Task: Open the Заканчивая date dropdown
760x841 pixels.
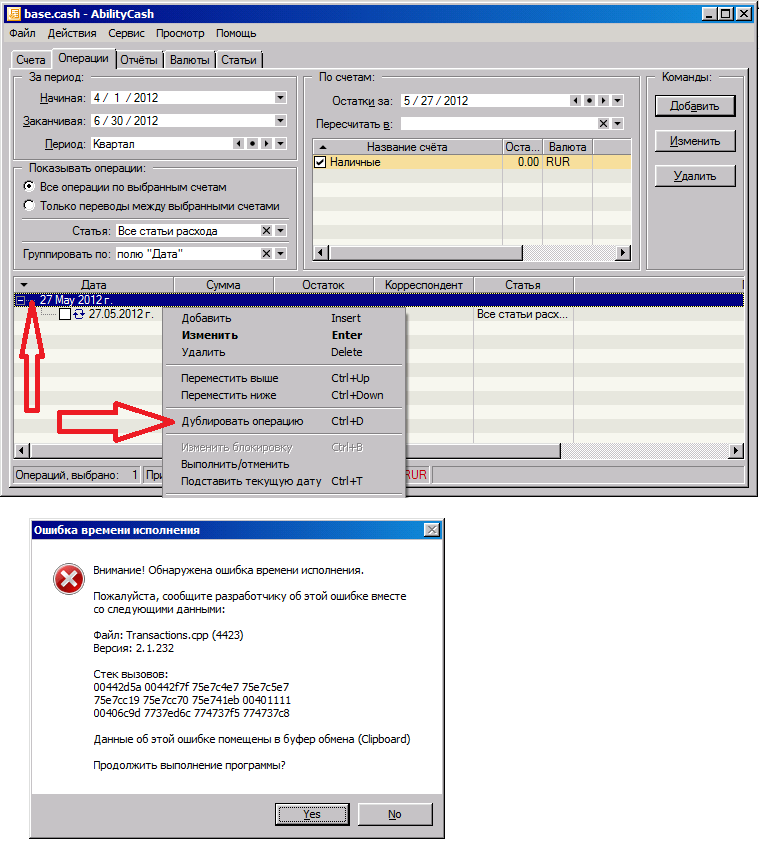Action: (281, 121)
